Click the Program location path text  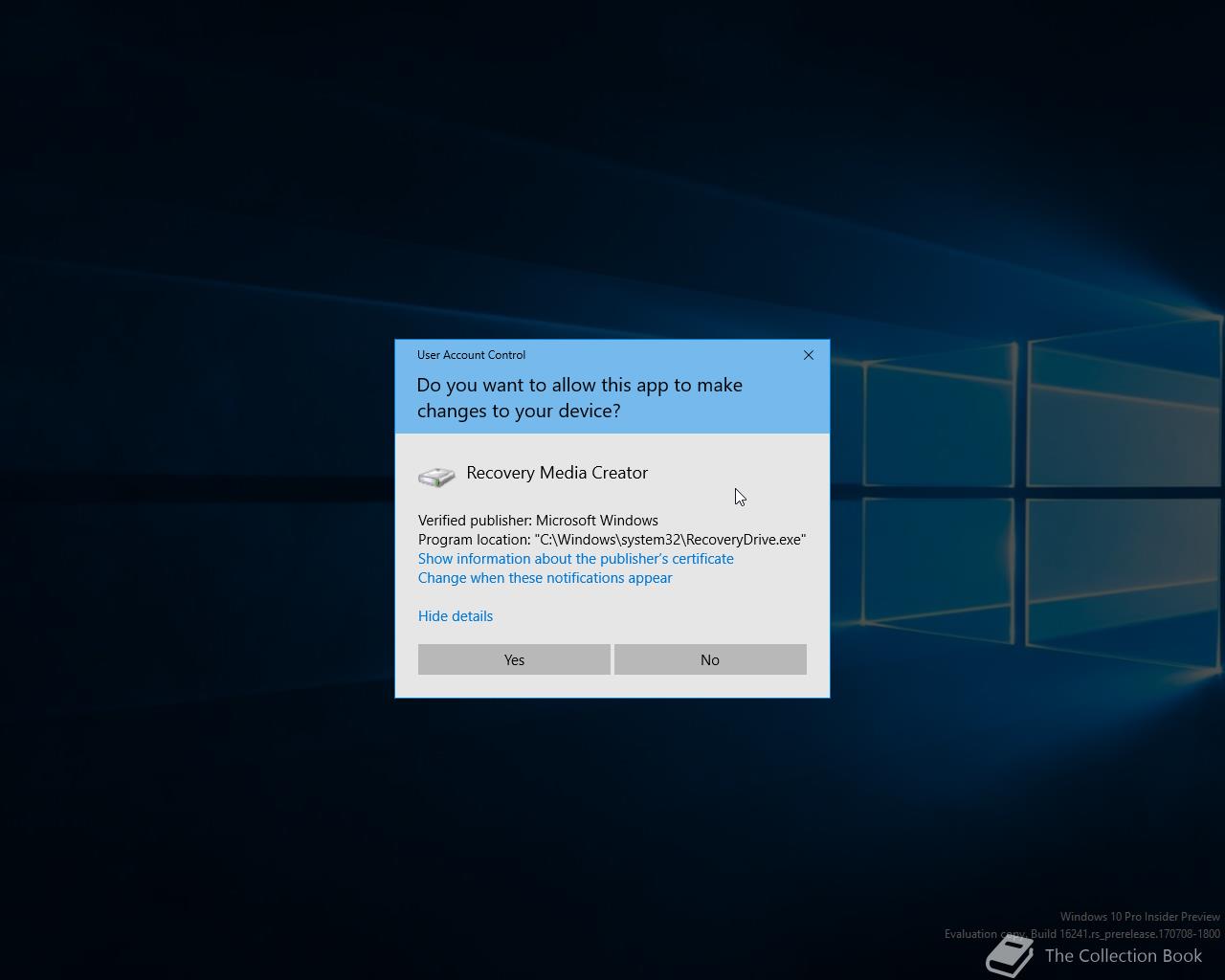click(612, 540)
